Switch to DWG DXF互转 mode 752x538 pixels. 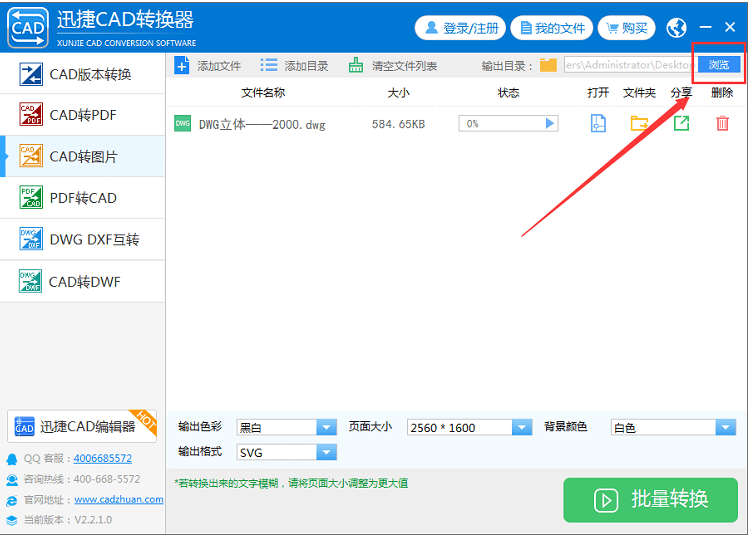pyautogui.click(x=82, y=240)
